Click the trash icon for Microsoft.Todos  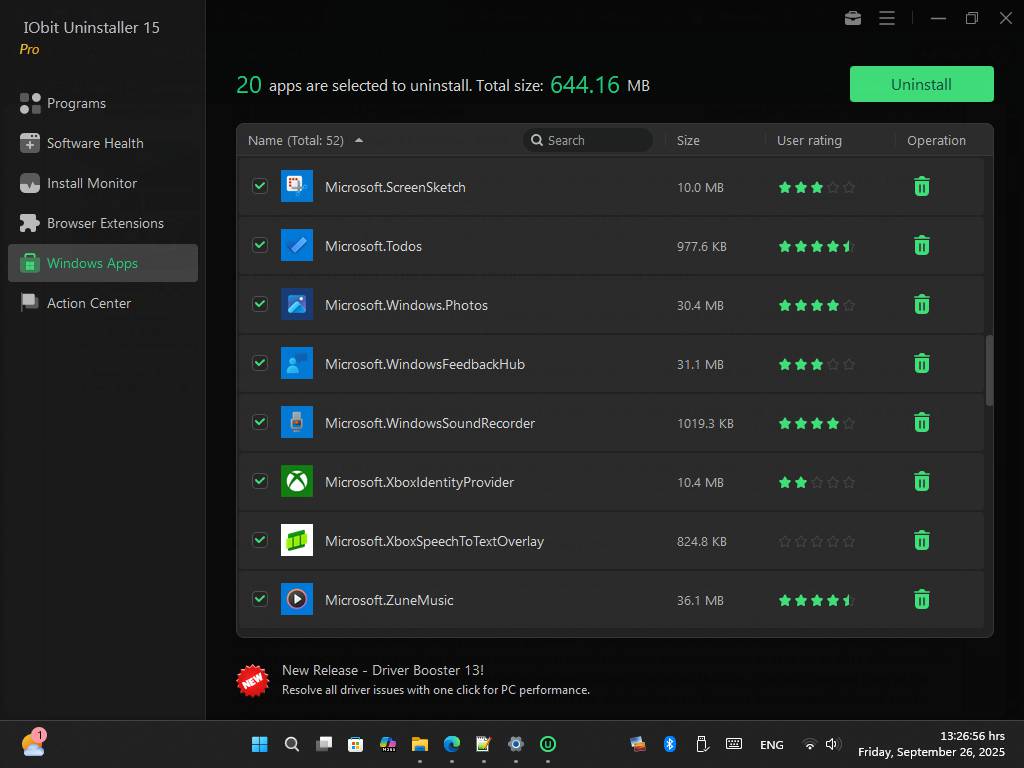click(921, 246)
